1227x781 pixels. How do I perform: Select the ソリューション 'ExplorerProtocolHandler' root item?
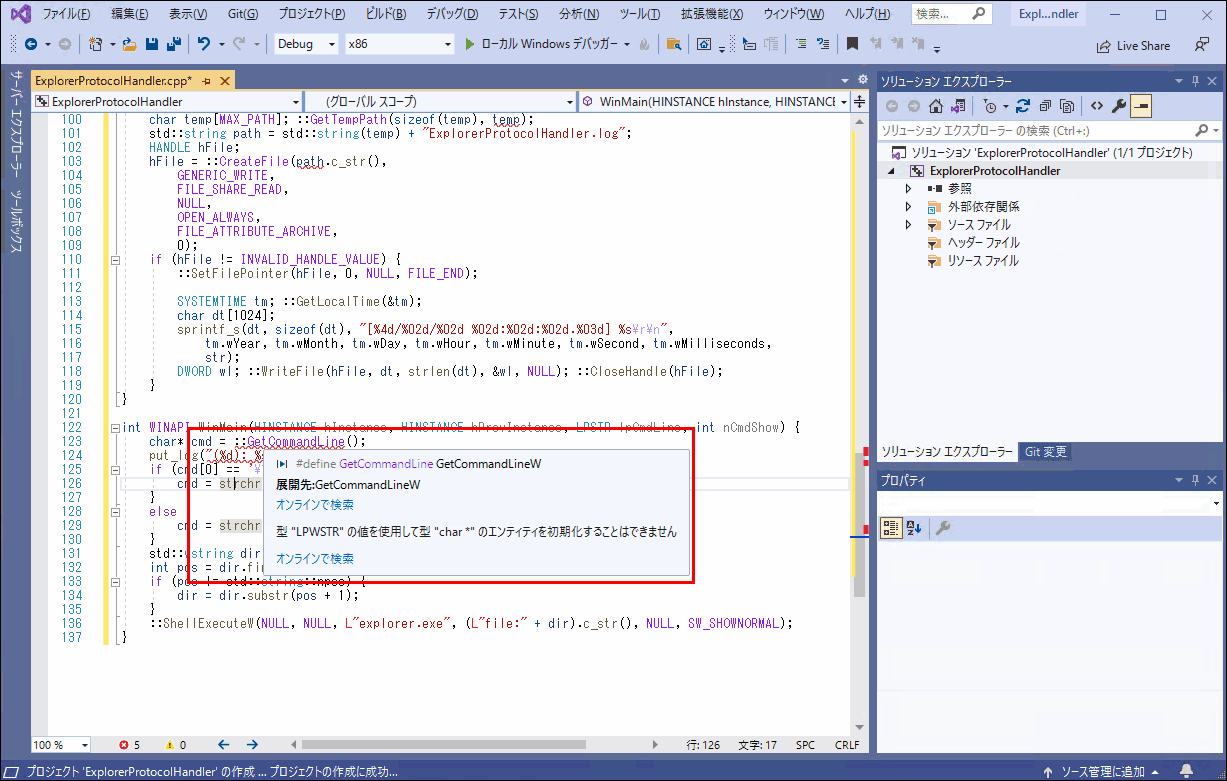pyautogui.click(x=1051, y=153)
